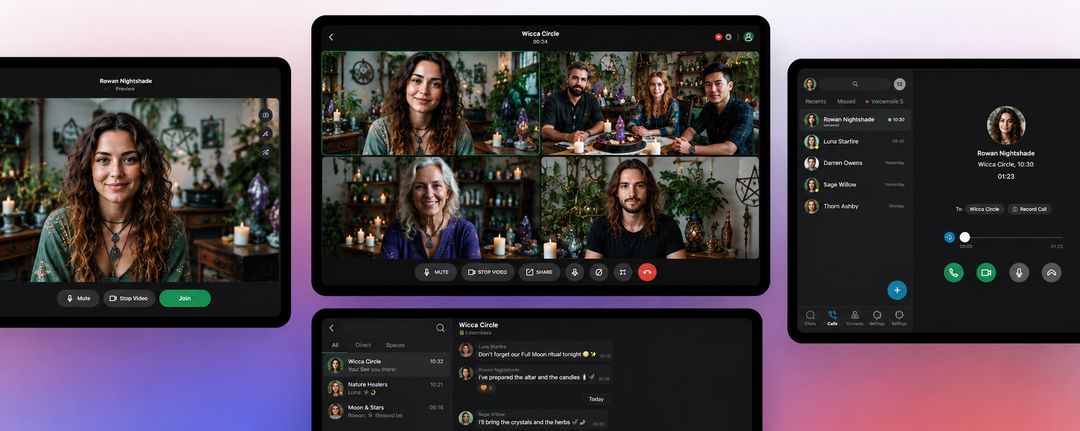Click blue round icon left of voicemail slider

coord(949,237)
